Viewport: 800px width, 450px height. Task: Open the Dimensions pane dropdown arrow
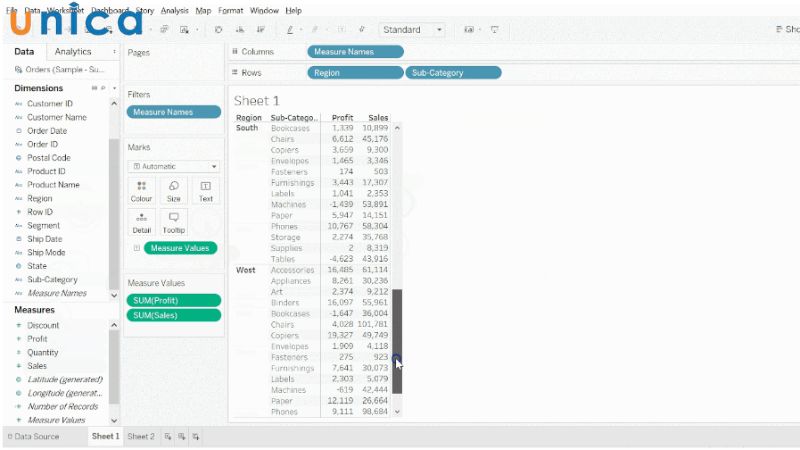[x=114, y=88]
